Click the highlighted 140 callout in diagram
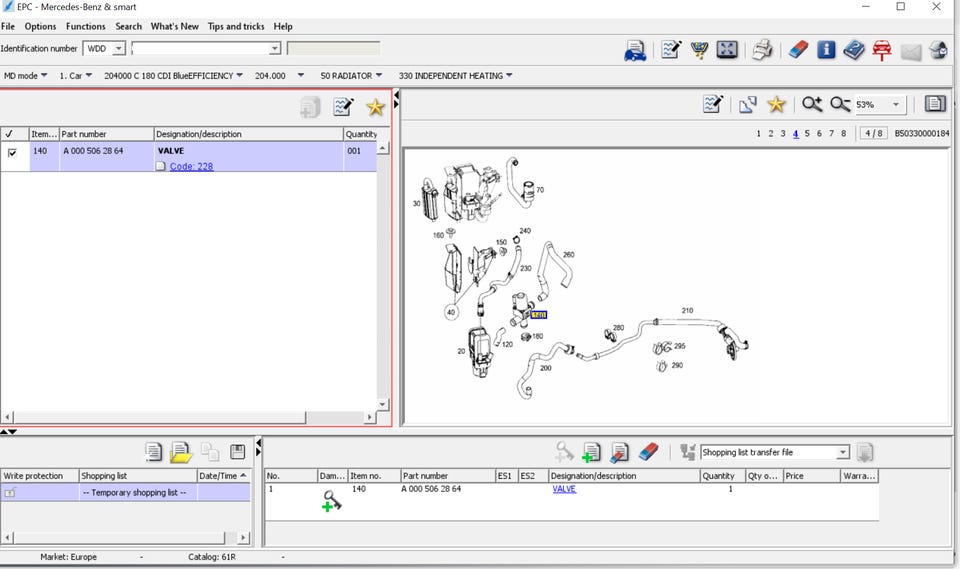 point(538,315)
